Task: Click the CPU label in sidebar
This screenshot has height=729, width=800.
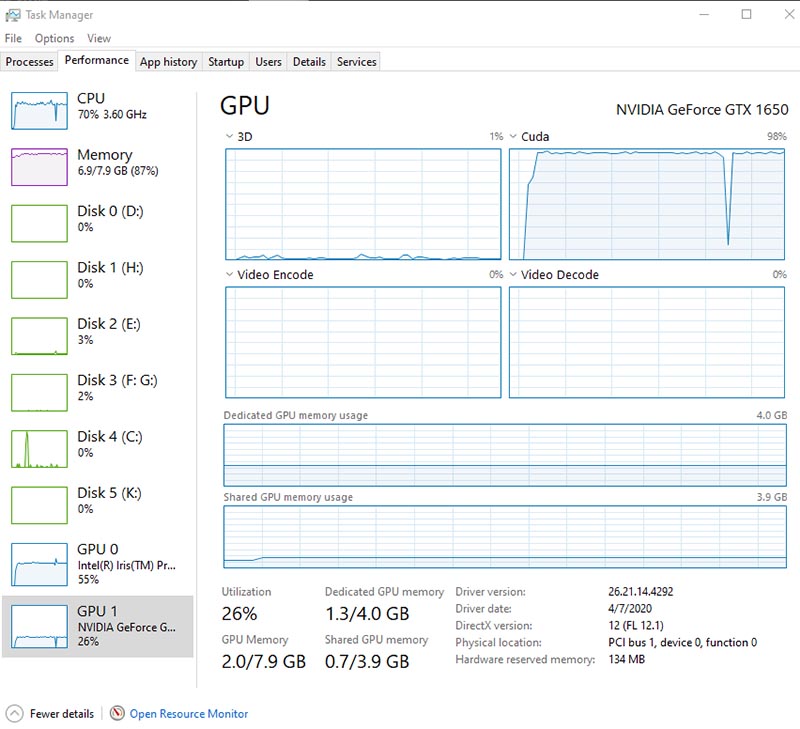Action: pos(91,98)
